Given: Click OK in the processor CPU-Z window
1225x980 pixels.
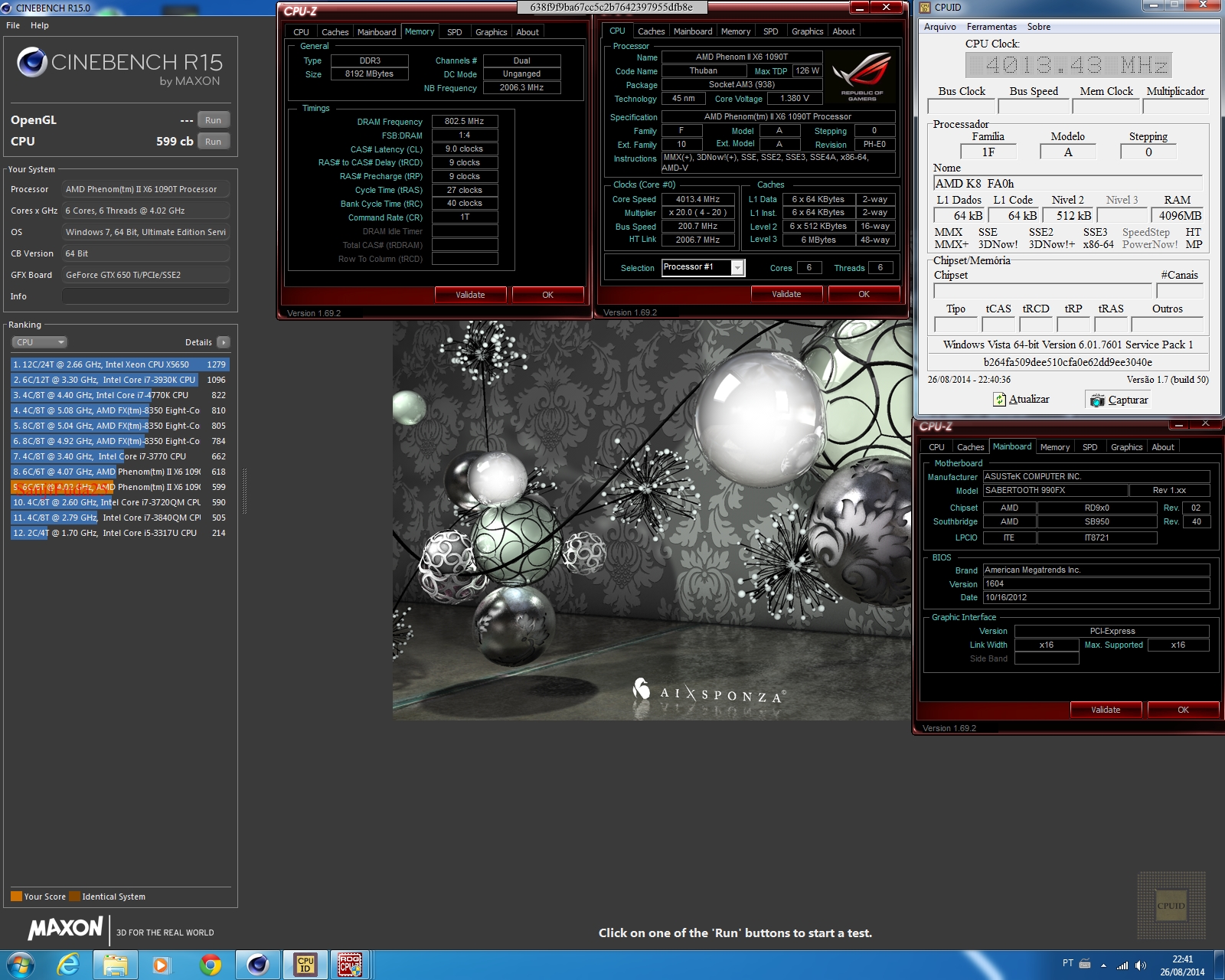Looking at the screenshot, I should pos(864,294).
